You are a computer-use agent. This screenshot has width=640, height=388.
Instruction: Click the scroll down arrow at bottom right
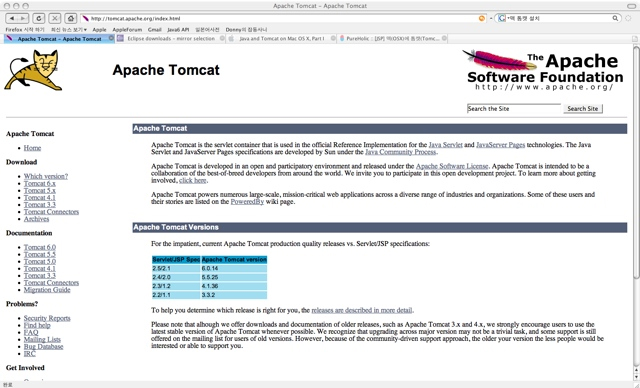636,377
